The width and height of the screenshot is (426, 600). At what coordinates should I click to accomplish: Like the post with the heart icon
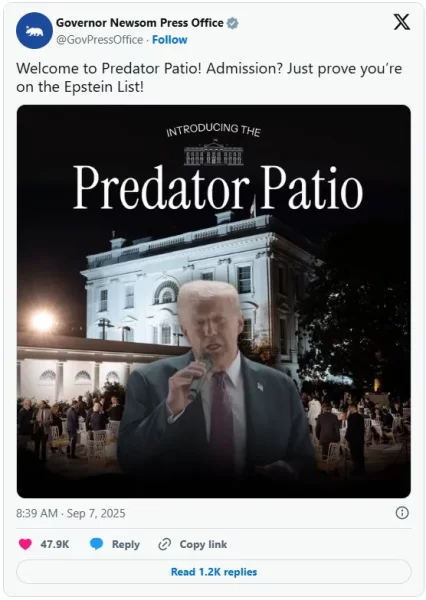click(25, 544)
